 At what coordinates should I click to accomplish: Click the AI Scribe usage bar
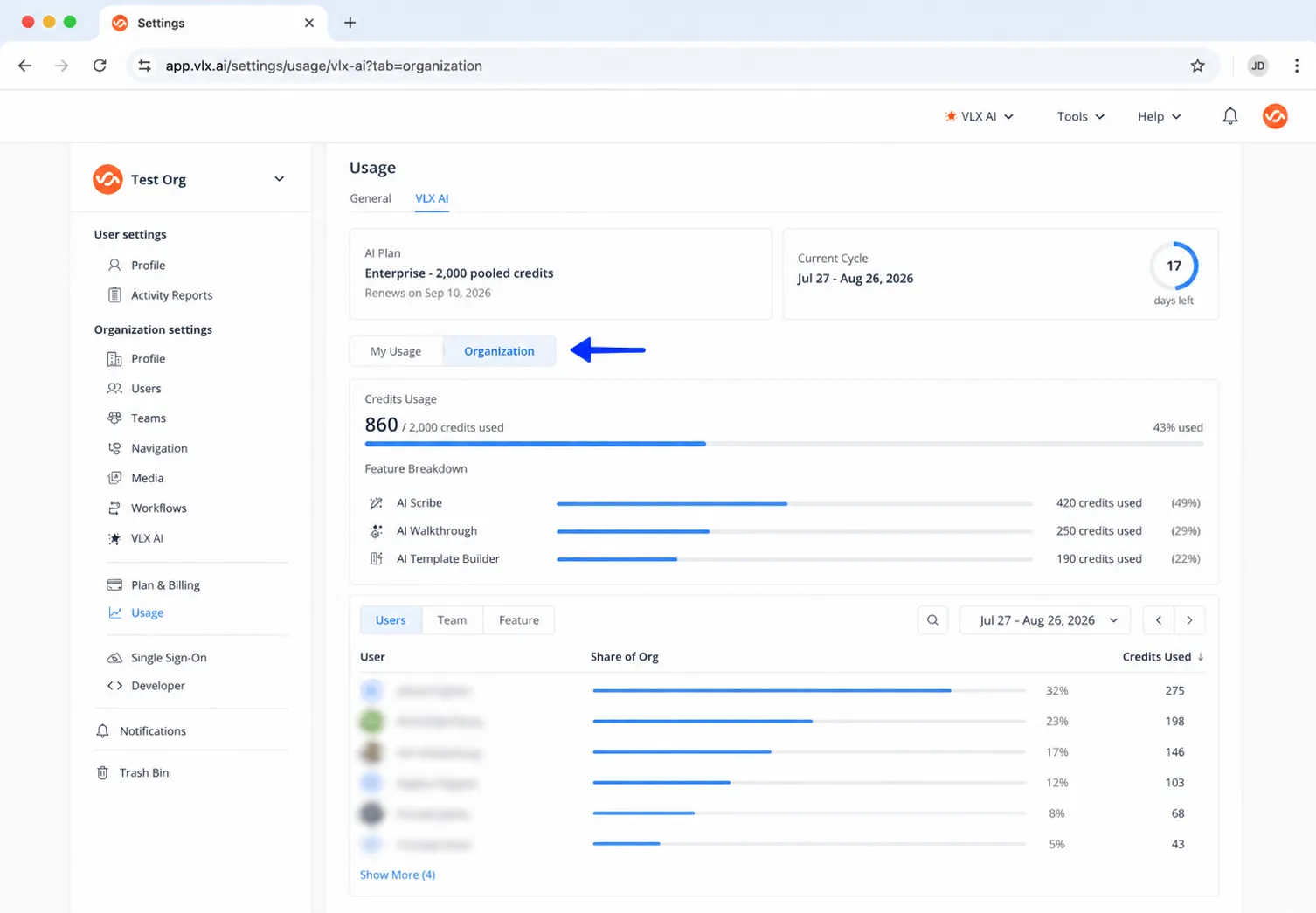[x=794, y=503]
